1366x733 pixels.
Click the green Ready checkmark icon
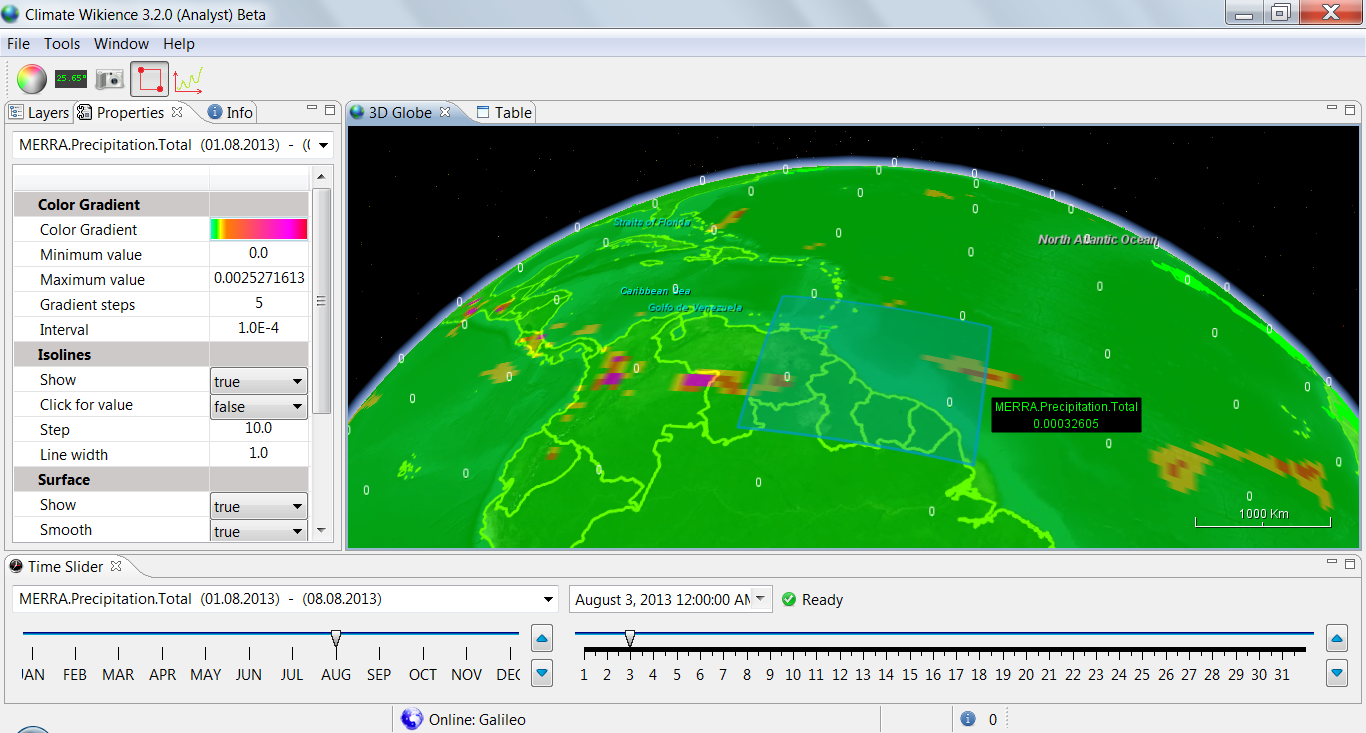pos(789,599)
